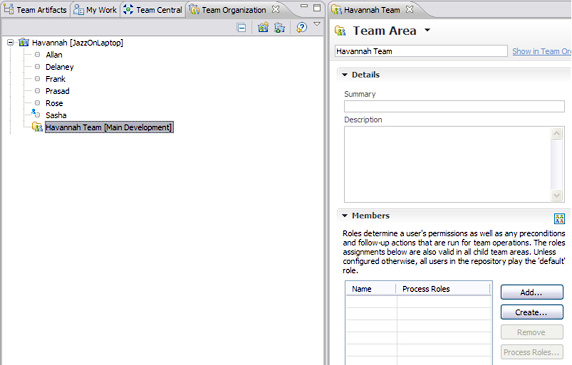
Task: Open the Team Area header dropdown arrow
Action: pyautogui.click(x=427, y=30)
